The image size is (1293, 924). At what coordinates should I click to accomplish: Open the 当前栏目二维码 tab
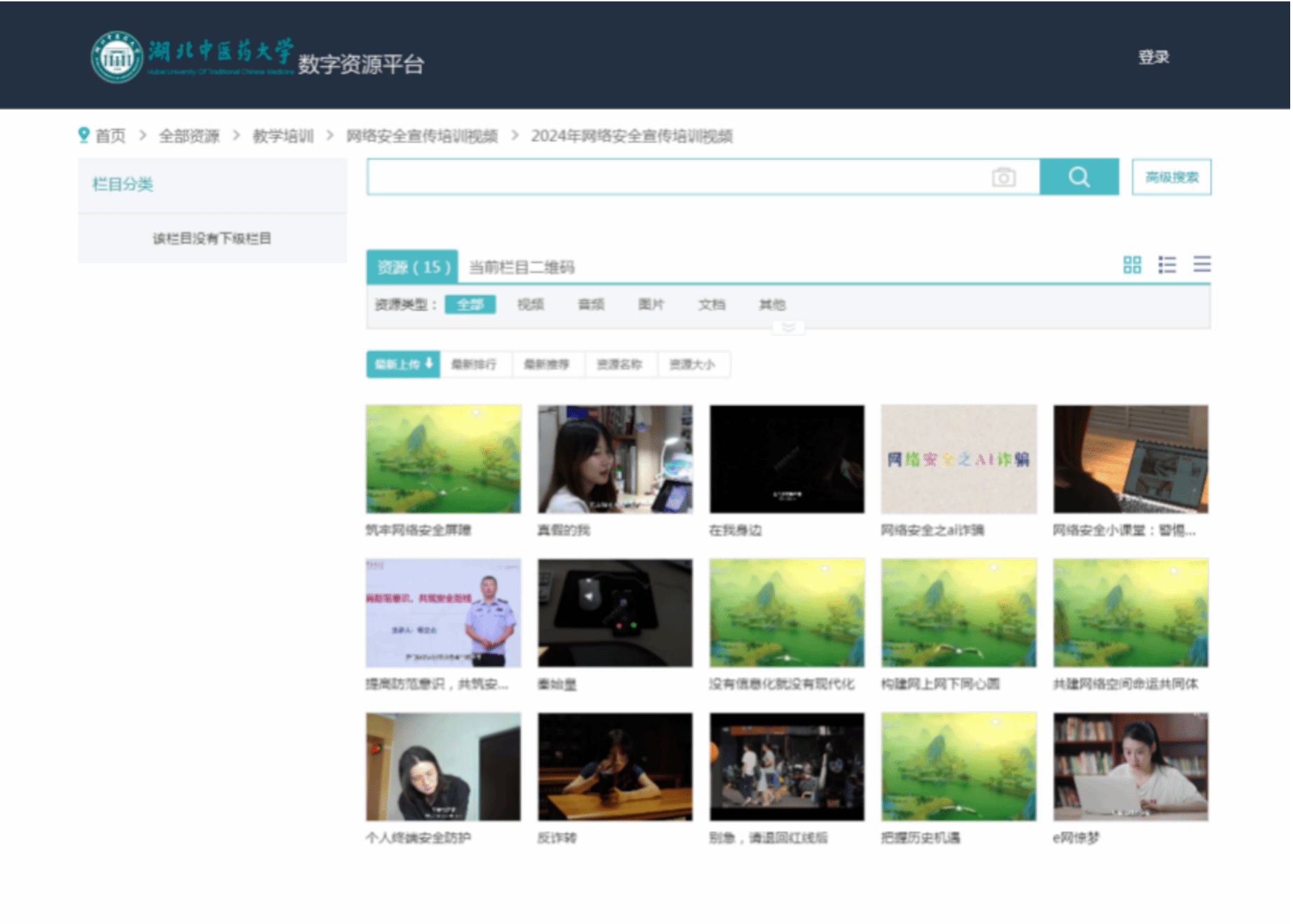(x=521, y=267)
